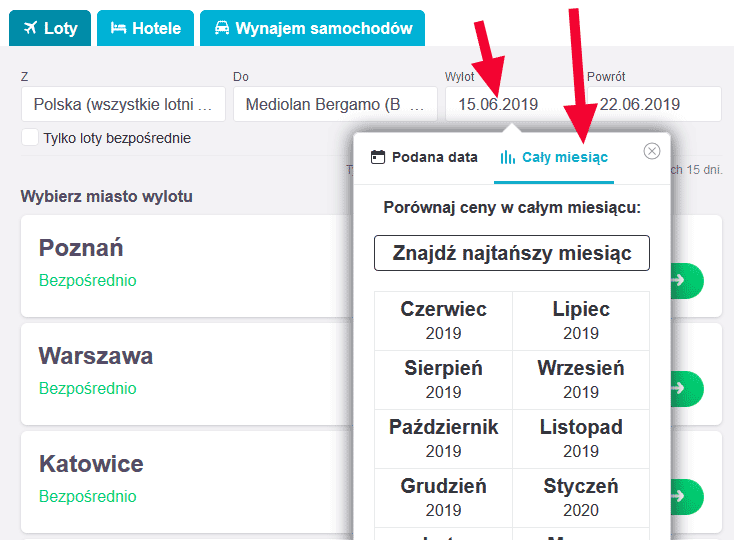Select Styczeń 2020 month
The height and width of the screenshot is (540, 734).
click(581, 497)
